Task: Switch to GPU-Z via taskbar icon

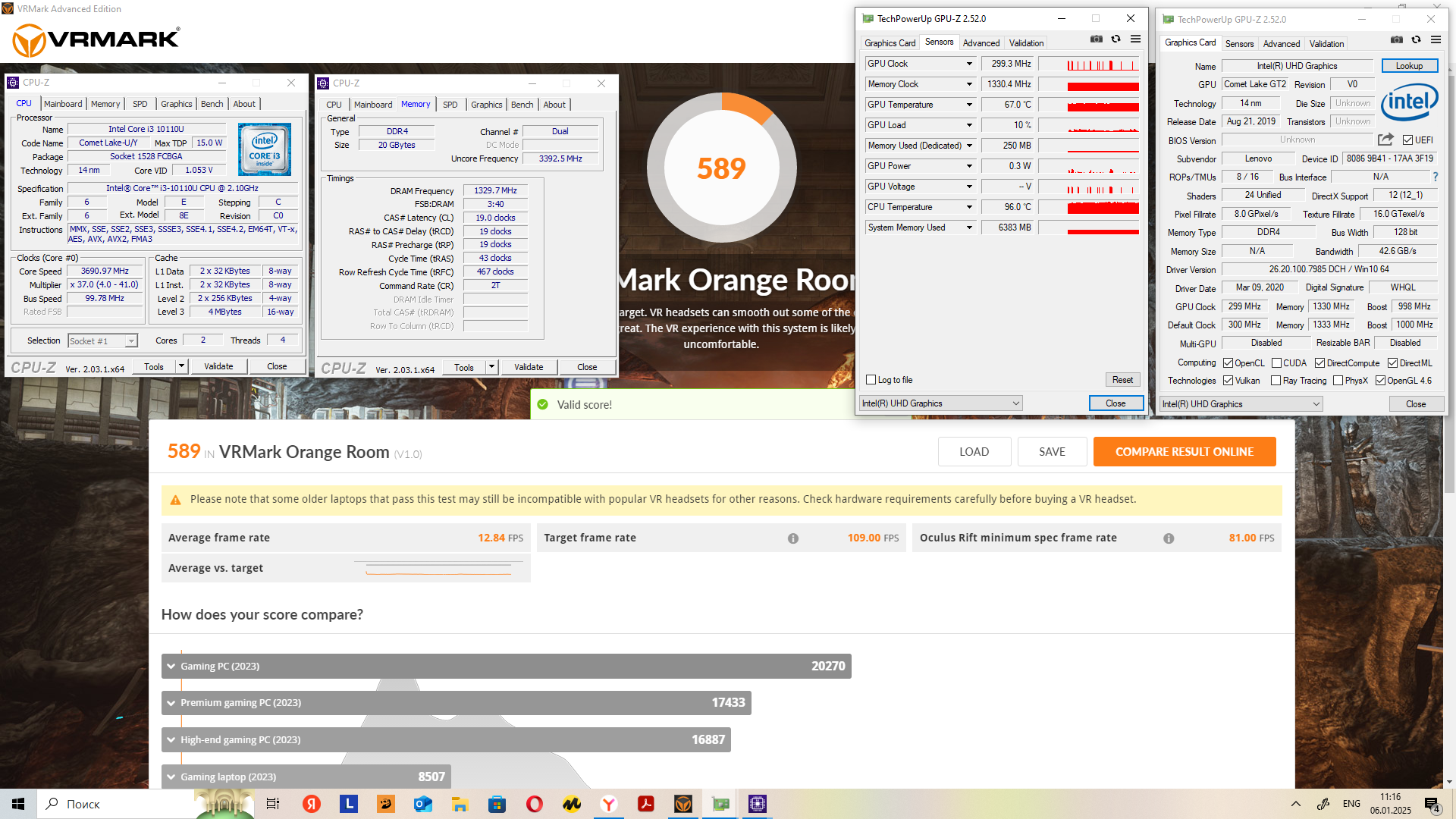Action: tap(720, 804)
